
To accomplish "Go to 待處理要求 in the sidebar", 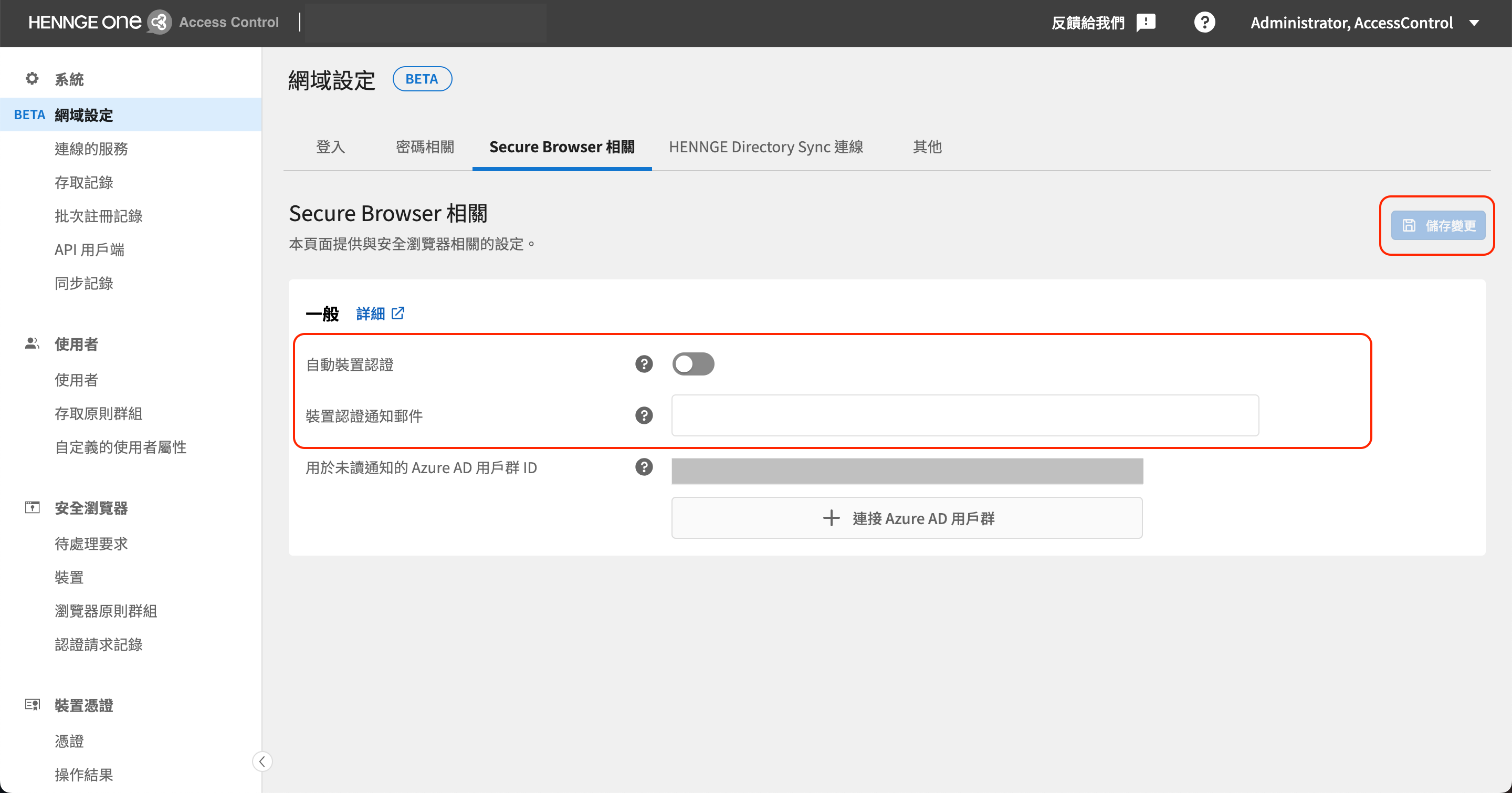I will pyautogui.click(x=91, y=544).
